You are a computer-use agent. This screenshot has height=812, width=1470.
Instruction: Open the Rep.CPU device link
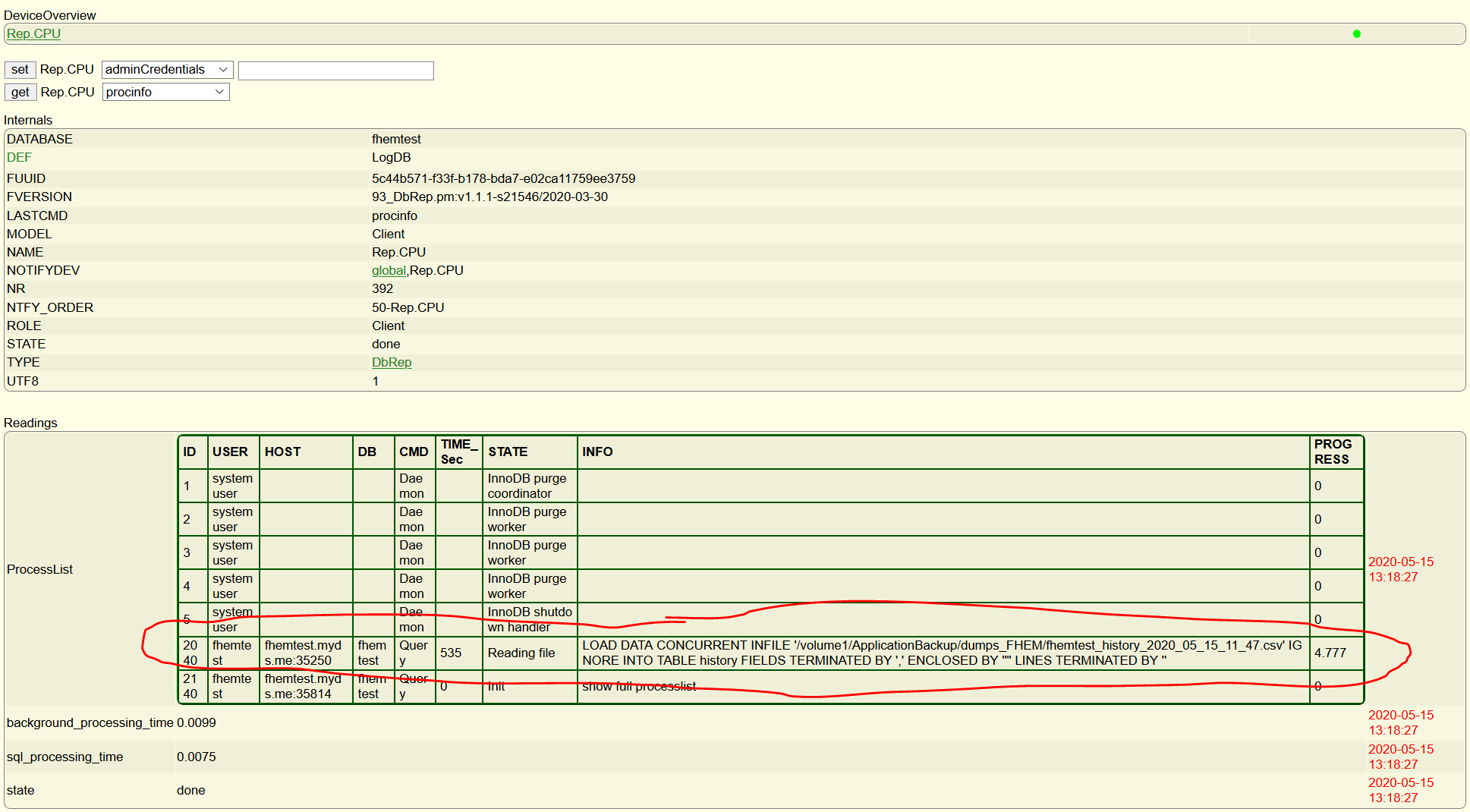[33, 33]
